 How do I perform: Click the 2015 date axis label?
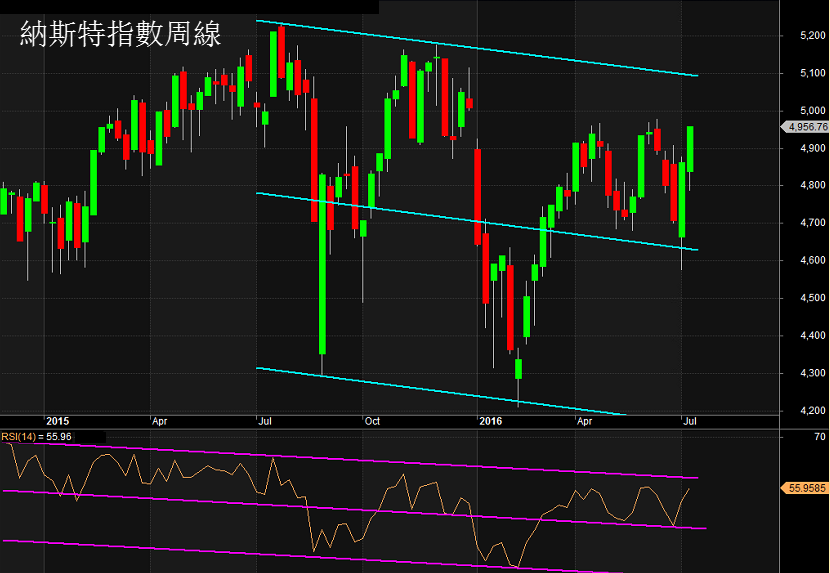[57, 421]
